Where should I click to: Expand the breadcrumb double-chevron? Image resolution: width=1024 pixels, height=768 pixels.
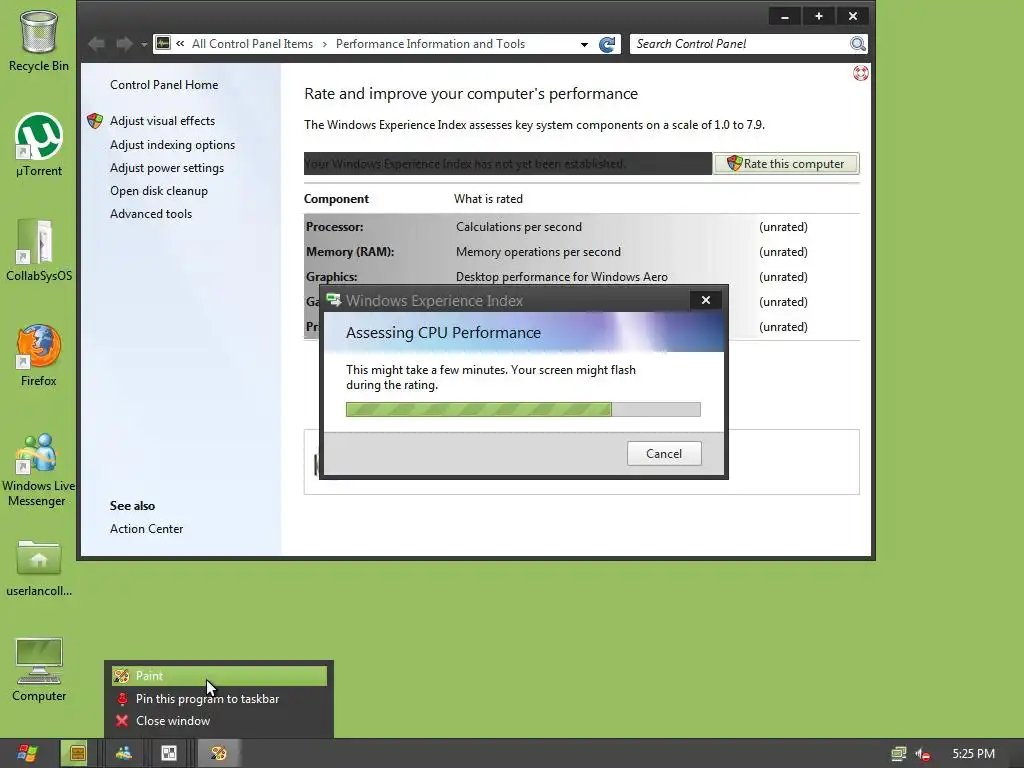[x=180, y=44]
